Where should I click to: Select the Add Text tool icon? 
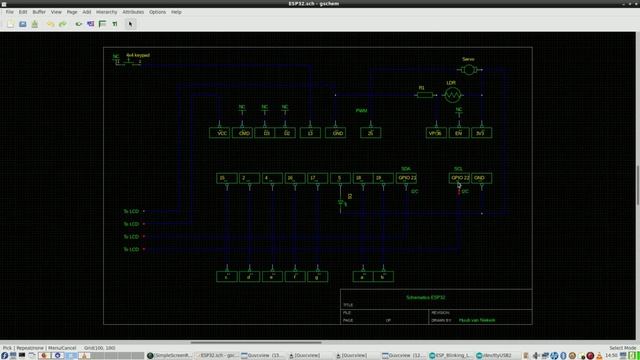click(115, 24)
